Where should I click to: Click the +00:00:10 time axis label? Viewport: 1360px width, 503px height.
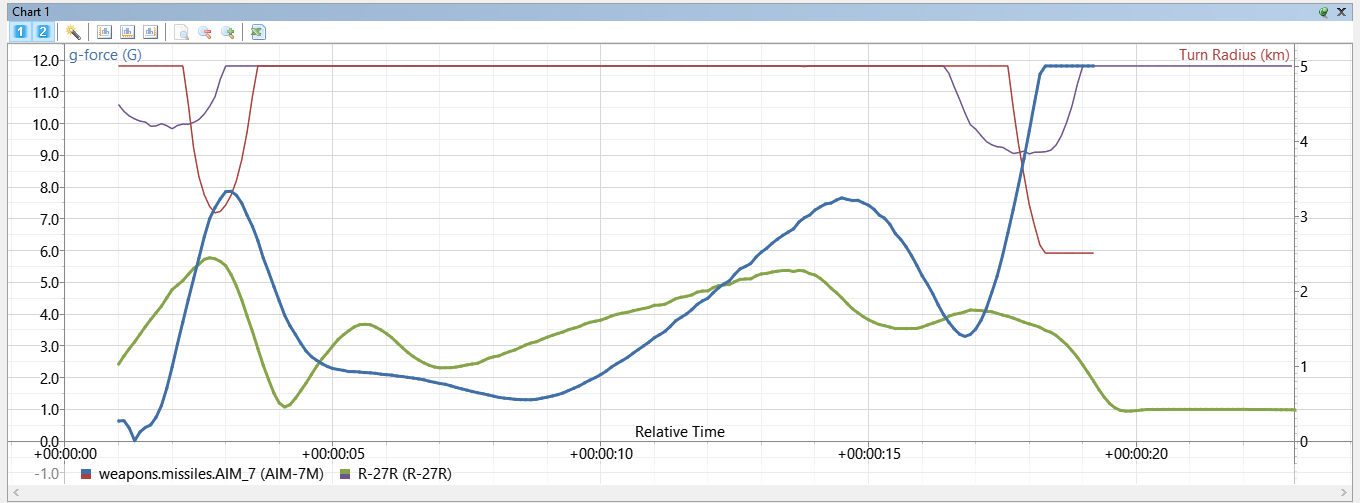point(600,454)
